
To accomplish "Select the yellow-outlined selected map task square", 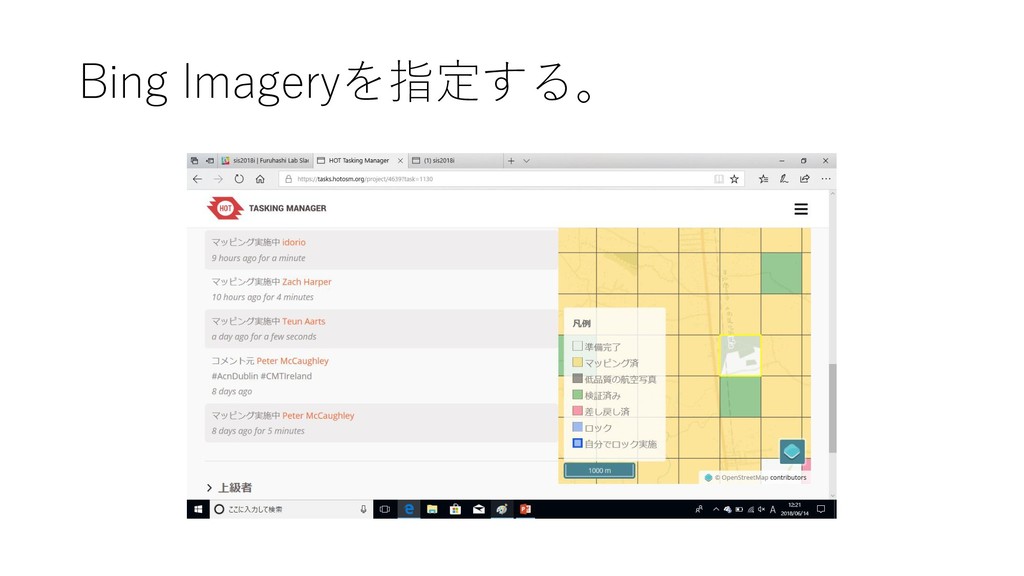I will point(741,356).
